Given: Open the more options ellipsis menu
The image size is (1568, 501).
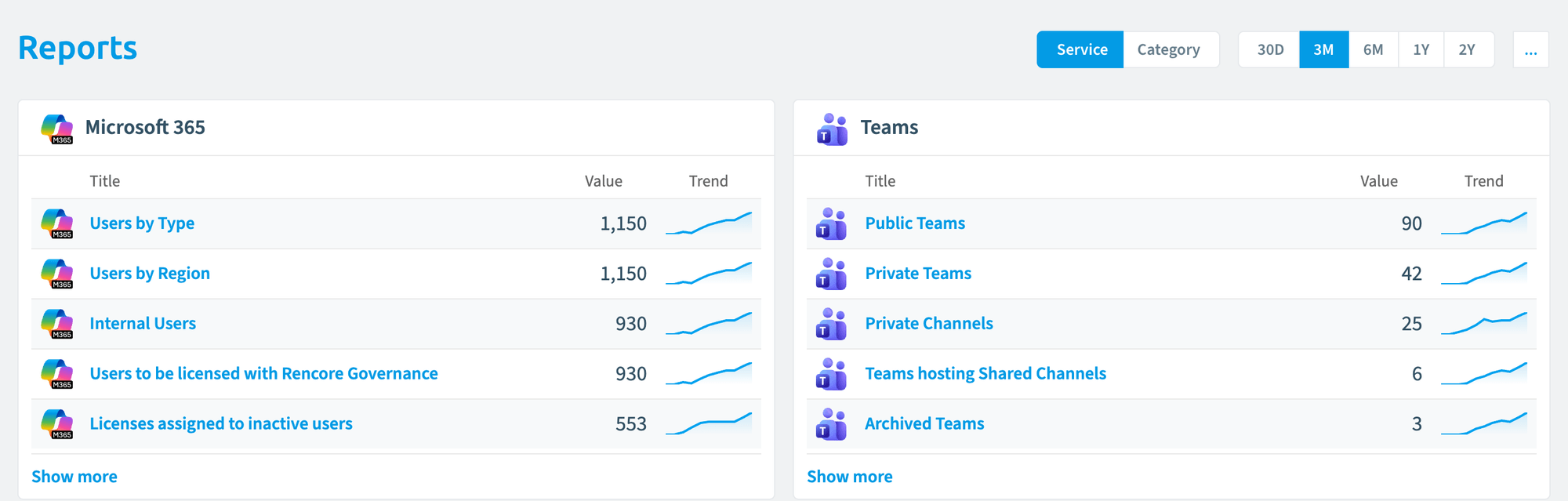Looking at the screenshot, I should [1530, 49].
